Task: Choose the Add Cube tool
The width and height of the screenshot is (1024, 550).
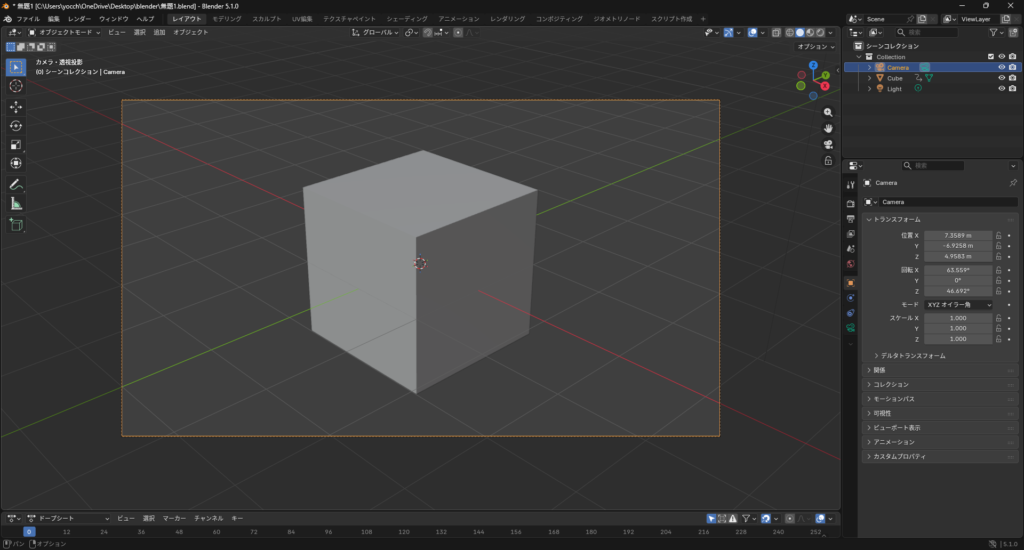Action: (x=16, y=226)
